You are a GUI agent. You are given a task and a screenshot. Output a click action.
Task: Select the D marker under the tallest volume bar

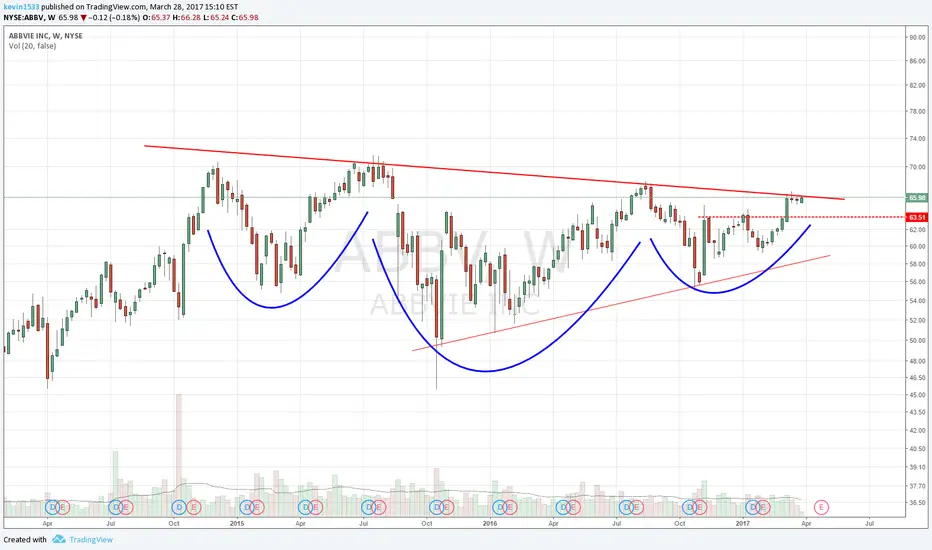pyautogui.click(x=178, y=507)
